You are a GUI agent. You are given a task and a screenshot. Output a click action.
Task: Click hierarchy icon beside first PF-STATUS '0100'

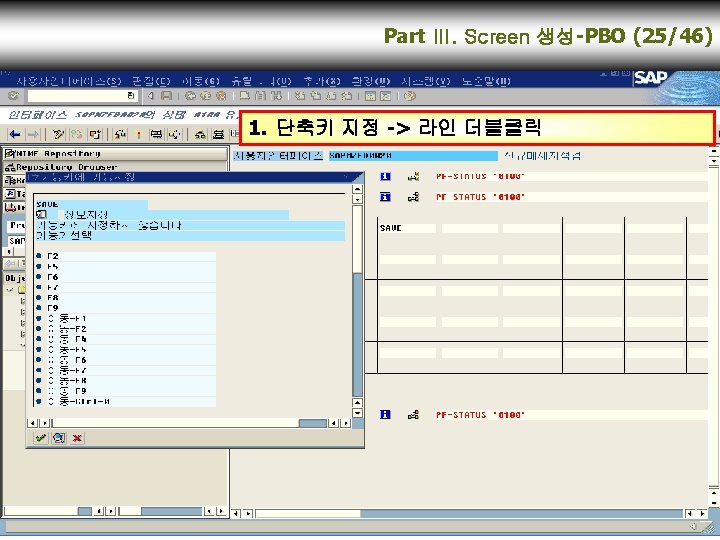click(413, 176)
